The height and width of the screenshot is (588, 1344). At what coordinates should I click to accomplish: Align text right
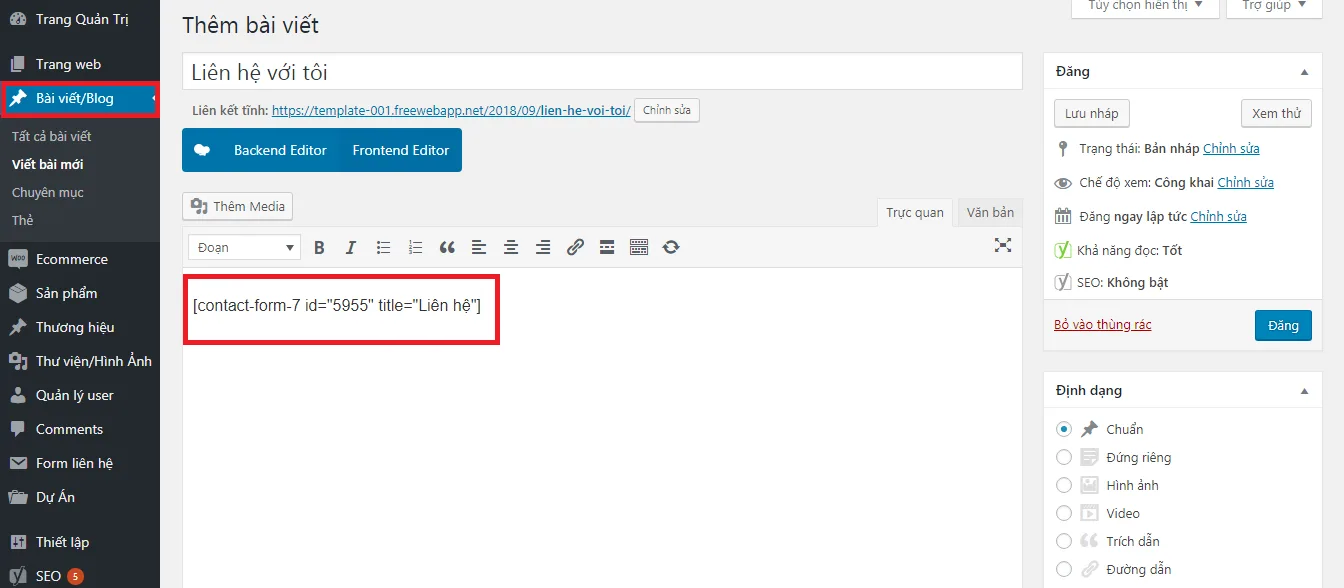pos(543,247)
